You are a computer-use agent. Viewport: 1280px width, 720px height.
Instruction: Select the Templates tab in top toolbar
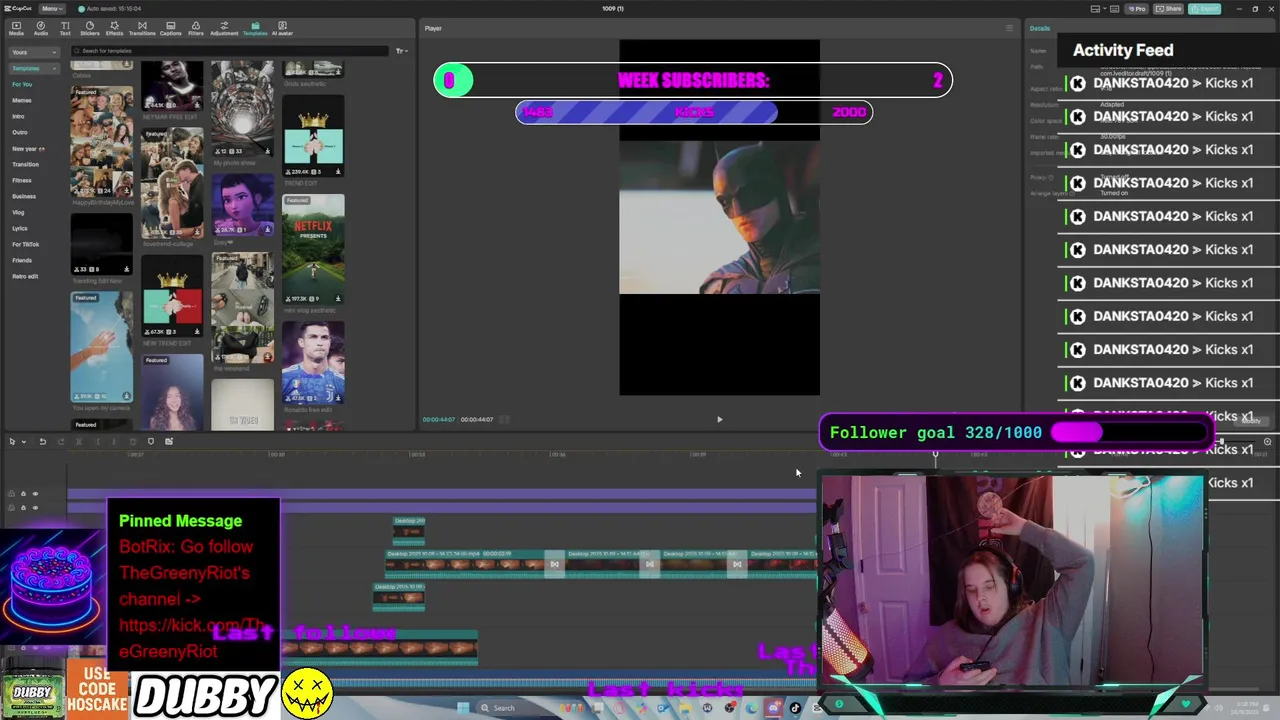click(255, 28)
